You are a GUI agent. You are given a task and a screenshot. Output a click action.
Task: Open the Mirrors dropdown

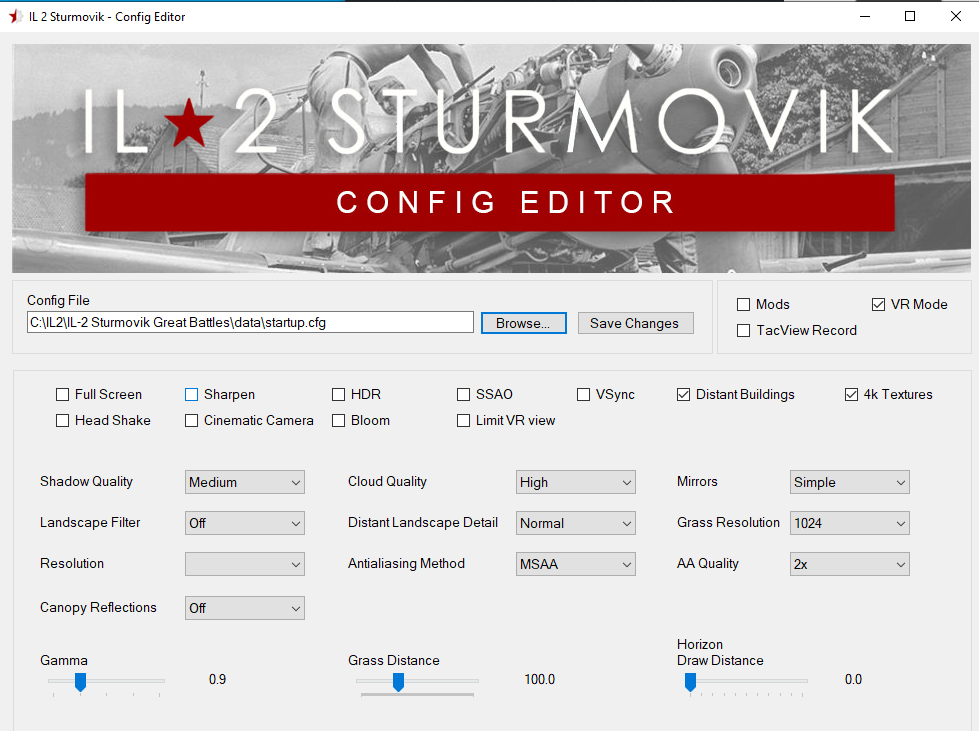[x=849, y=483]
